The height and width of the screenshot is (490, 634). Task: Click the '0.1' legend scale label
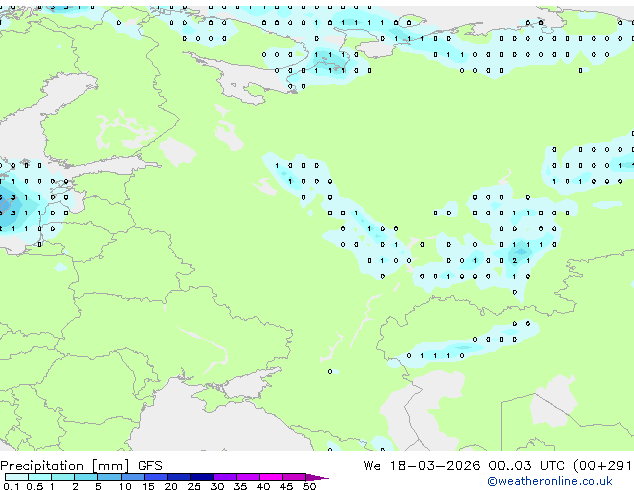tap(11, 486)
